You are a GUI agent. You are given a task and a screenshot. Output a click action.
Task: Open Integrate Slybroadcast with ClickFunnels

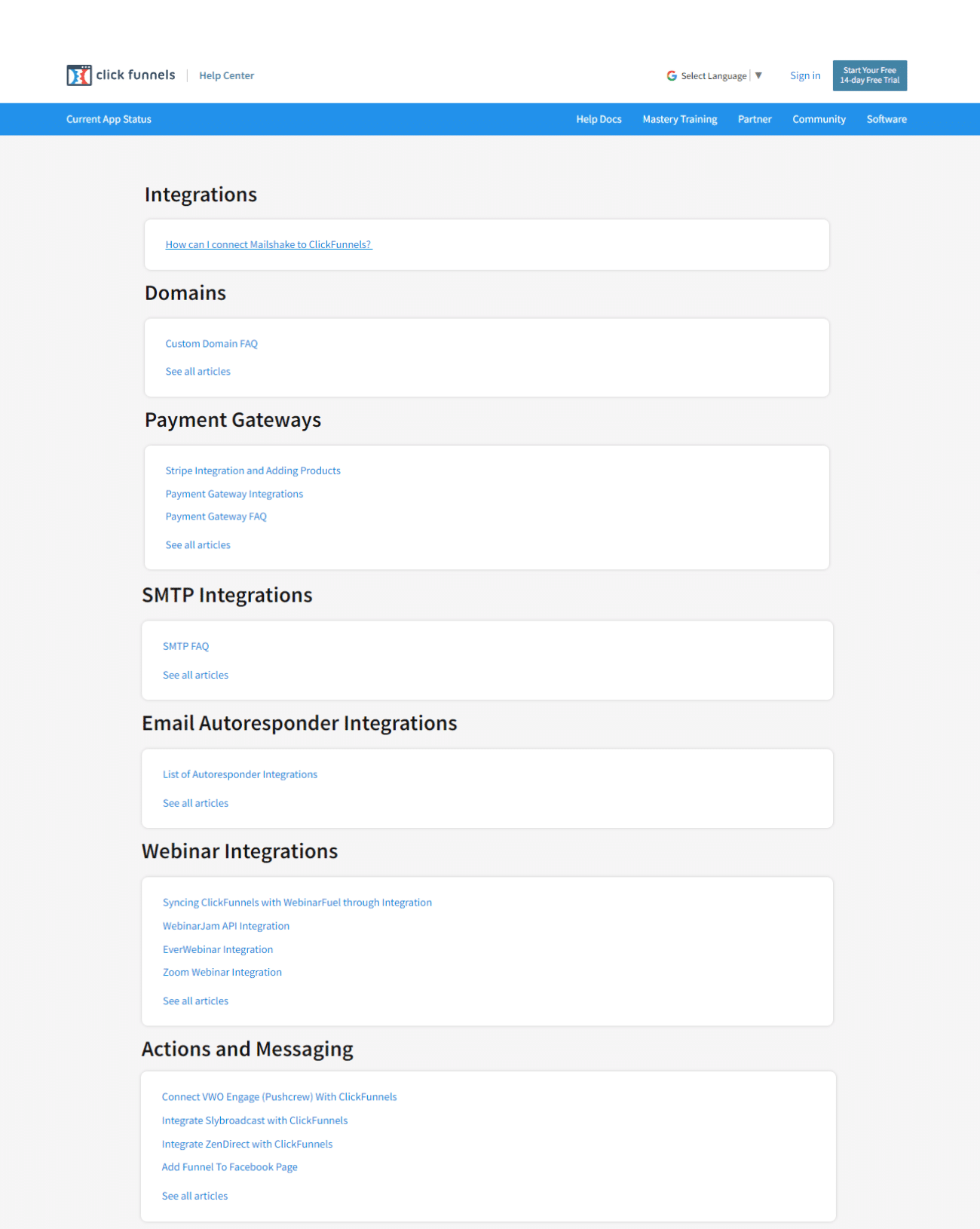[254, 1120]
